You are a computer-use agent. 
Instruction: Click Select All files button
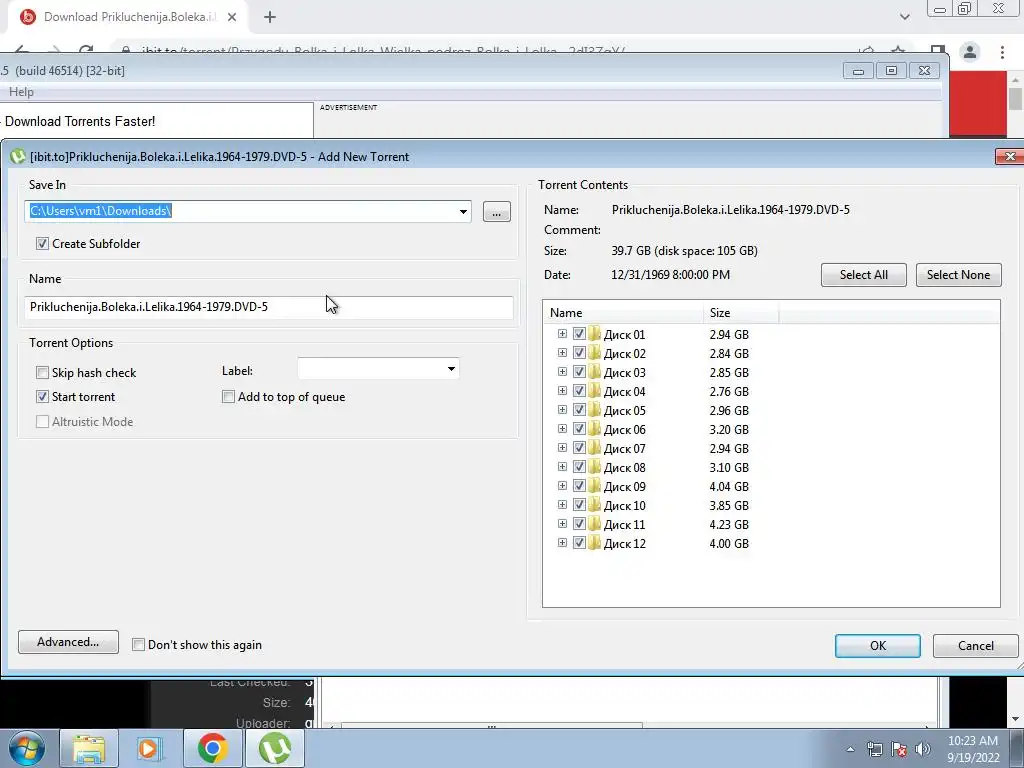click(863, 275)
